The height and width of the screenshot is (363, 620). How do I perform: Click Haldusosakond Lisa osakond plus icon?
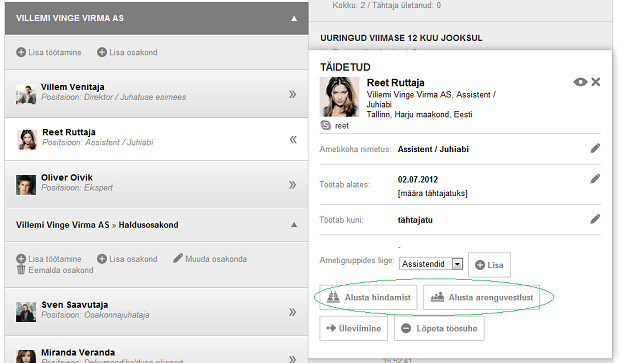click(102, 259)
